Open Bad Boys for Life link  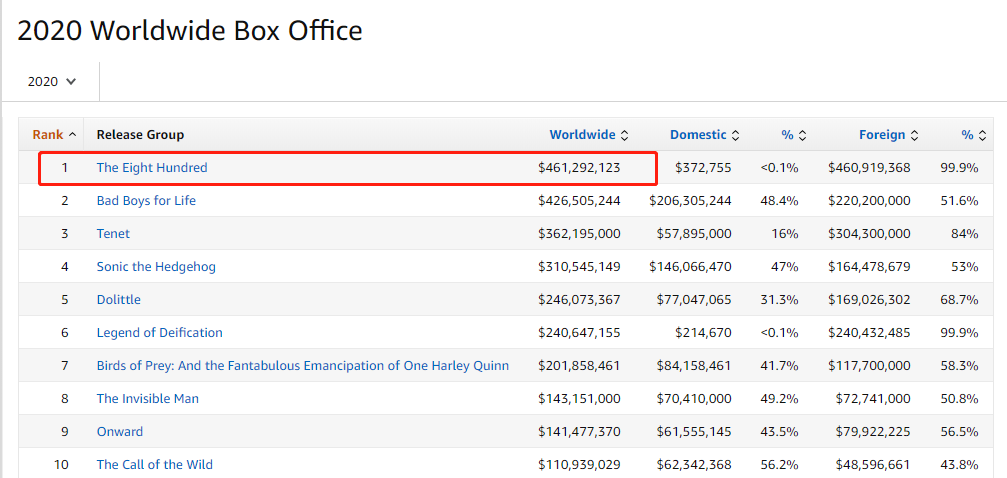pos(146,200)
